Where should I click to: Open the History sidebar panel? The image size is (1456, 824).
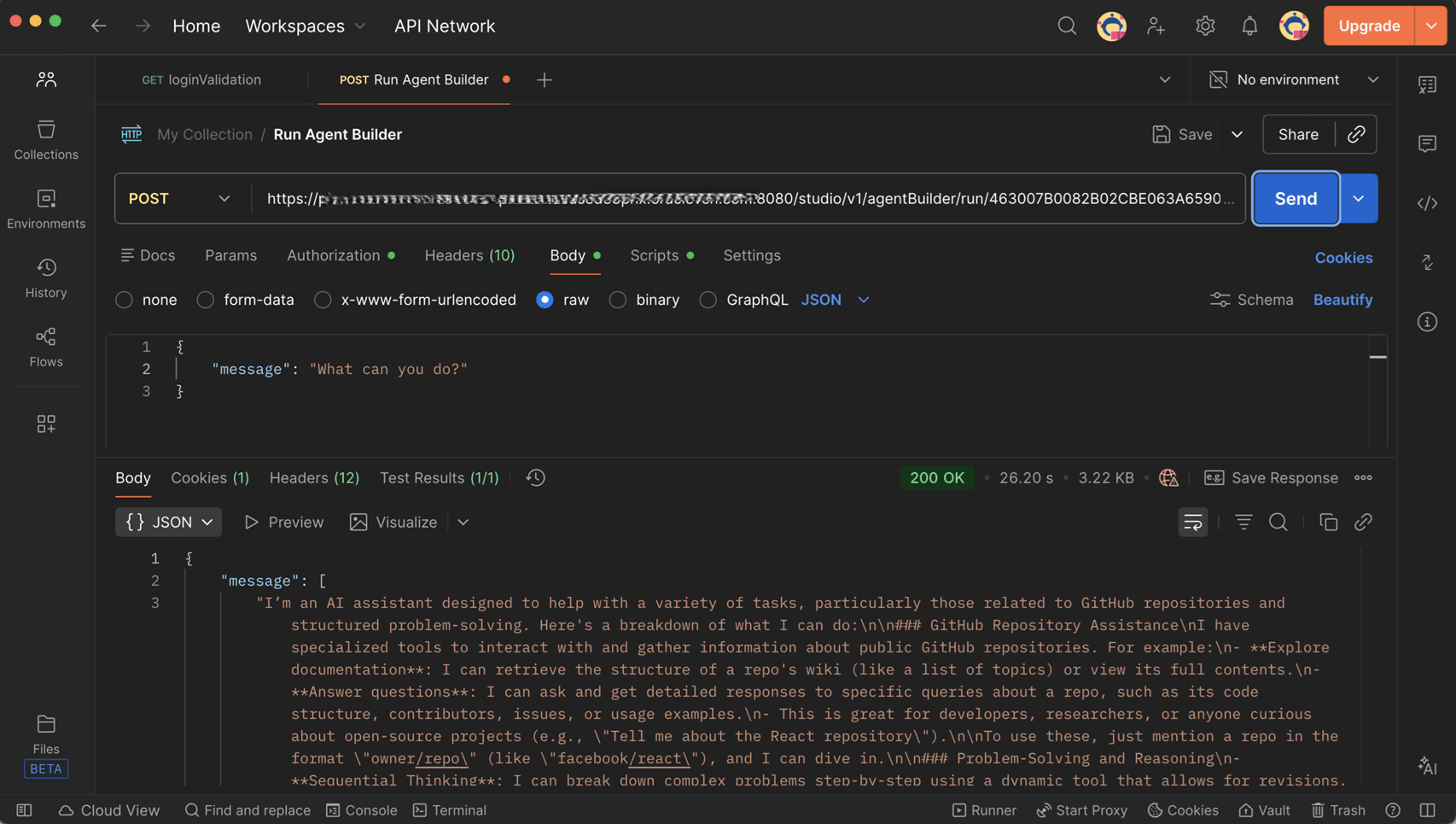[x=46, y=278]
